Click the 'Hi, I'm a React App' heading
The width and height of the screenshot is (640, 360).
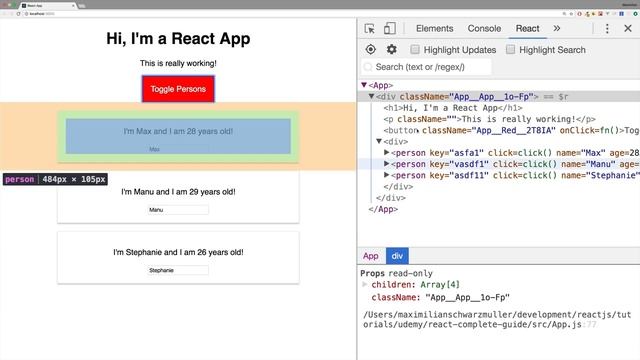[178, 39]
